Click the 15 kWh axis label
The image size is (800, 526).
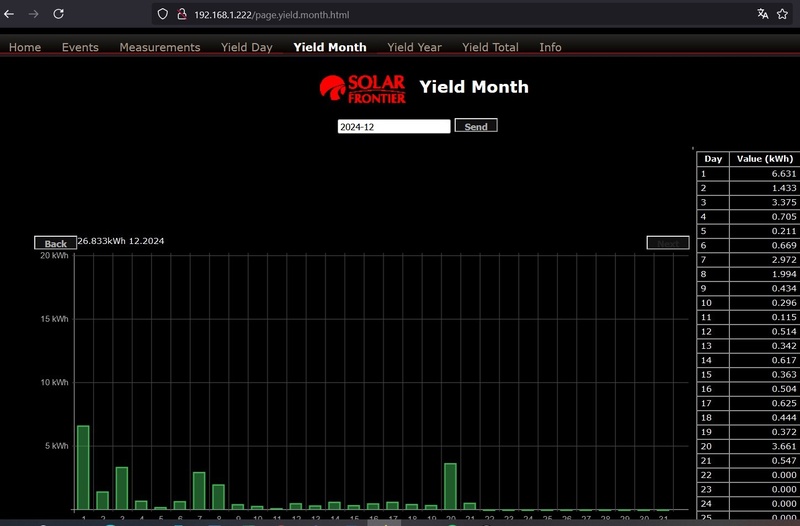(x=54, y=319)
